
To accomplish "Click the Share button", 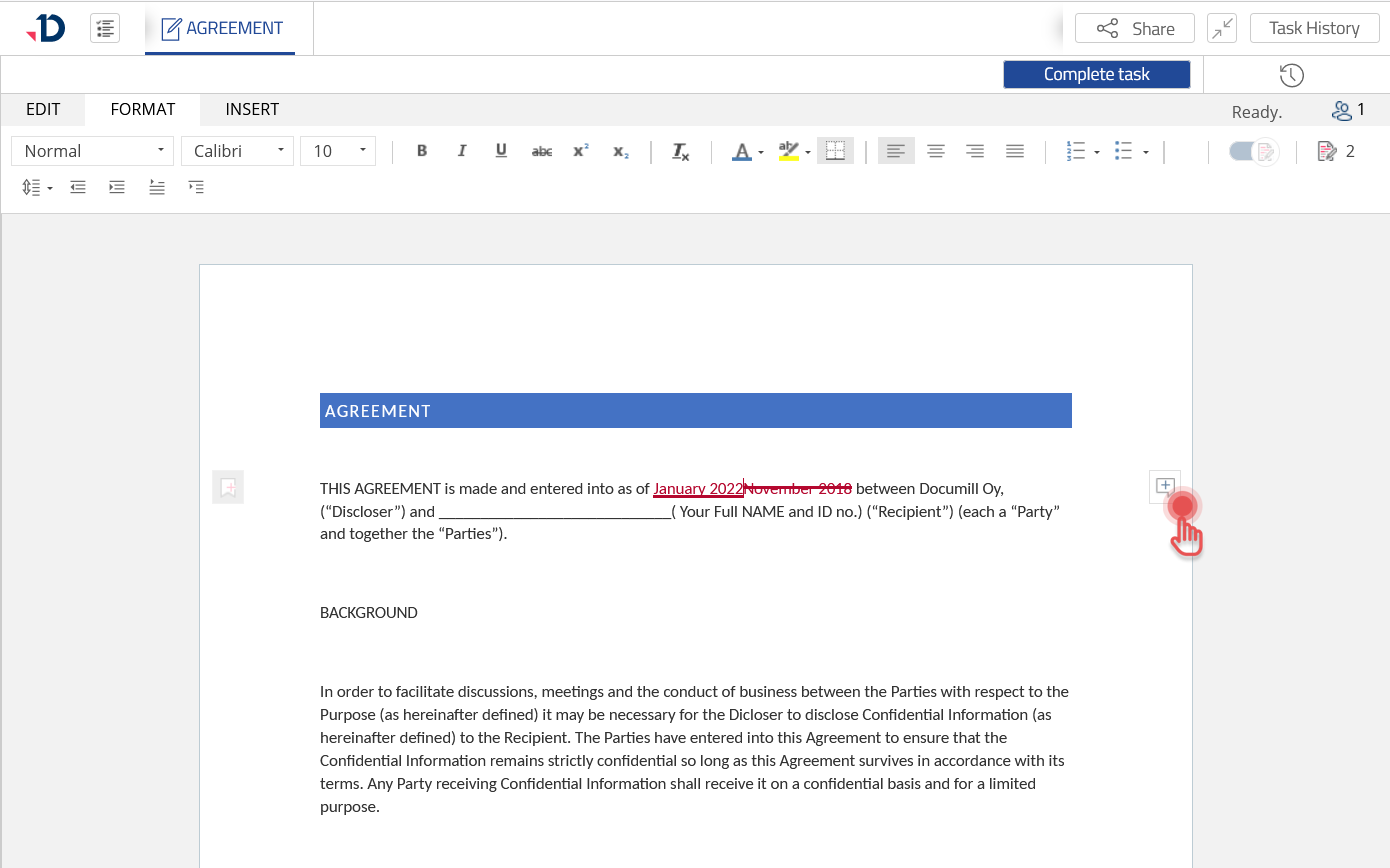I will [x=1134, y=28].
